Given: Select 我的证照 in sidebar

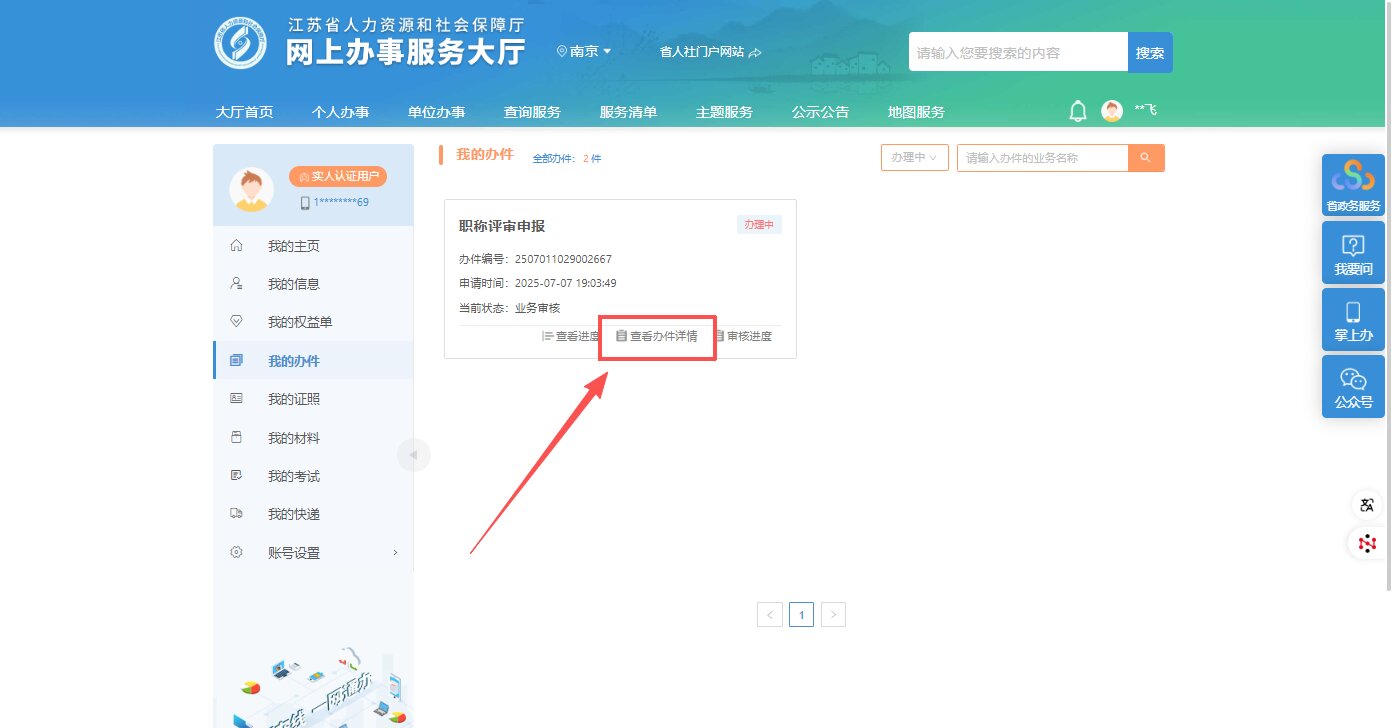Looking at the screenshot, I should [294, 399].
